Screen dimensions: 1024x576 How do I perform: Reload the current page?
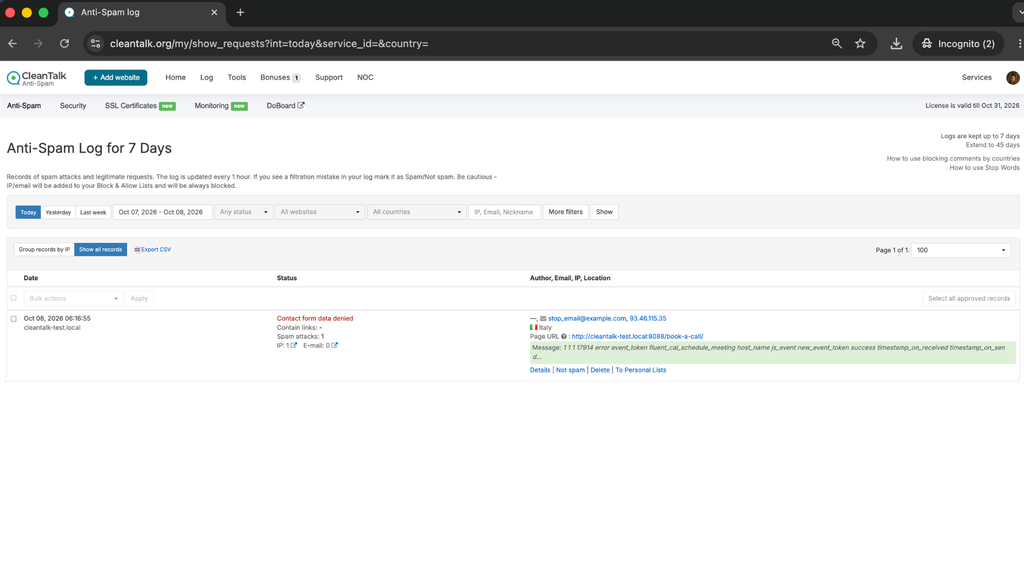click(64, 44)
